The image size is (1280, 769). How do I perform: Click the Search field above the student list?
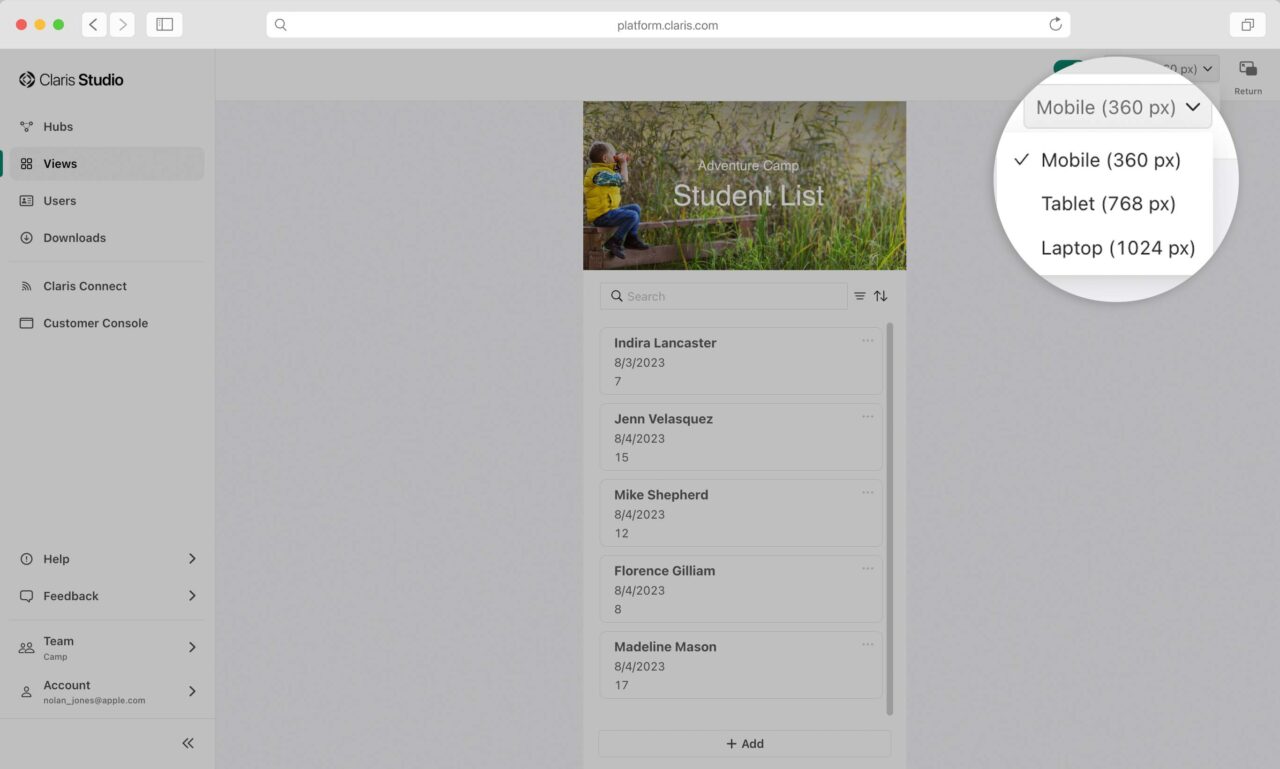click(x=723, y=295)
